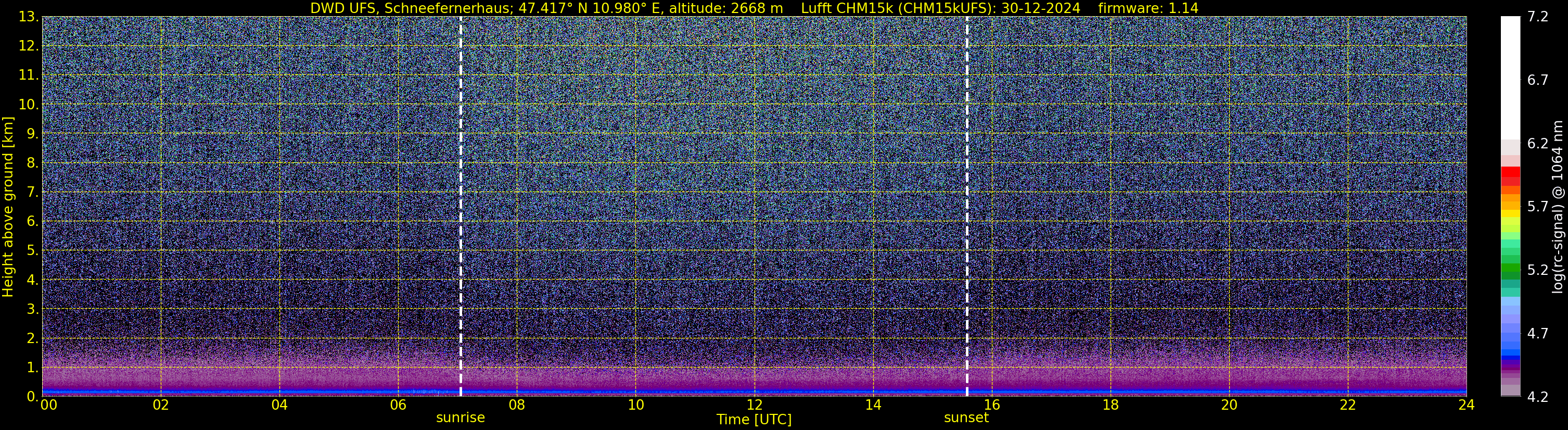Select the 'sunrise' label below the axis
The height and width of the screenshot is (430, 1568).
point(461,417)
